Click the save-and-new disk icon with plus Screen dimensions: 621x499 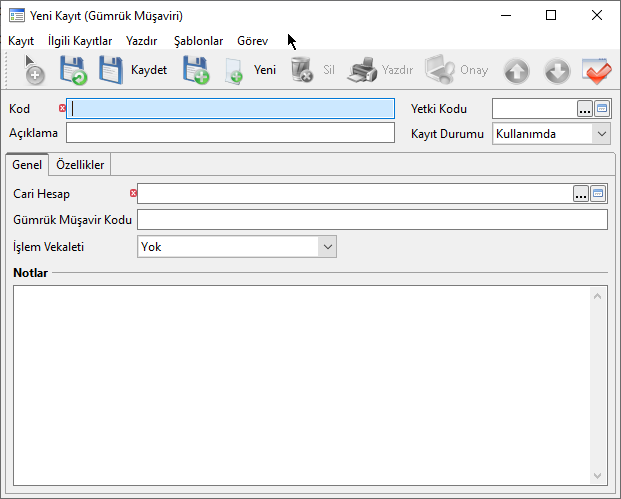195,70
